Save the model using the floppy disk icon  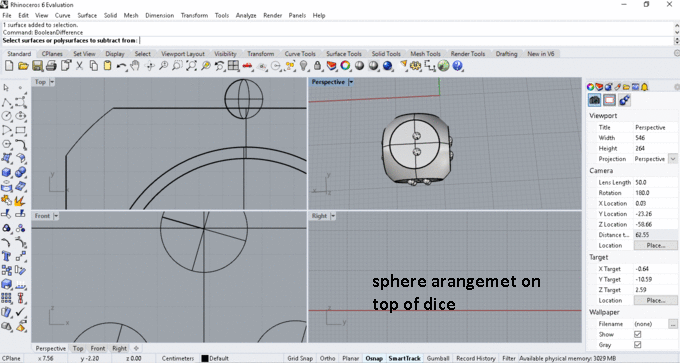(x=37, y=66)
